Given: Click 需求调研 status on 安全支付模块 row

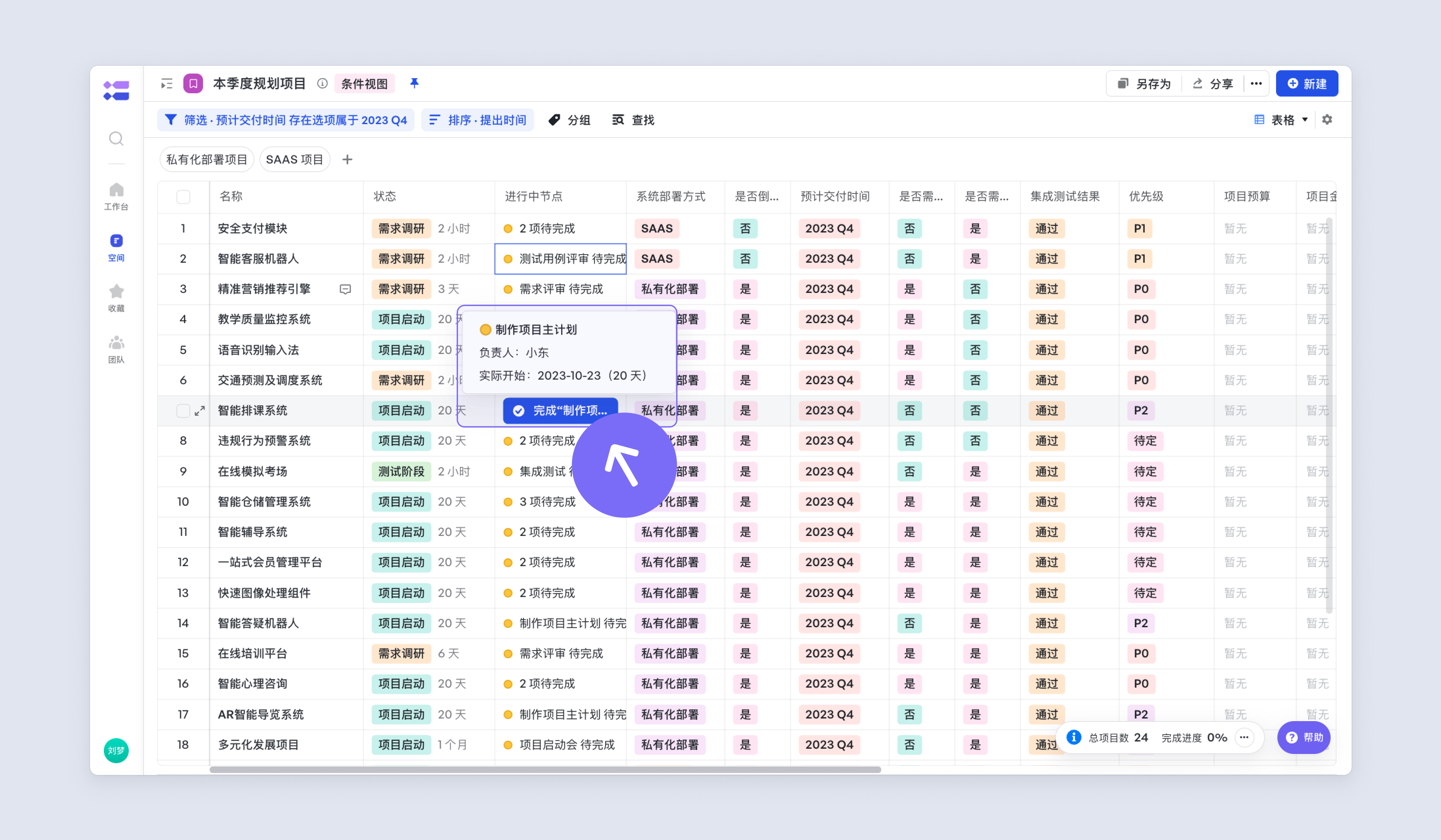Looking at the screenshot, I should [401, 229].
